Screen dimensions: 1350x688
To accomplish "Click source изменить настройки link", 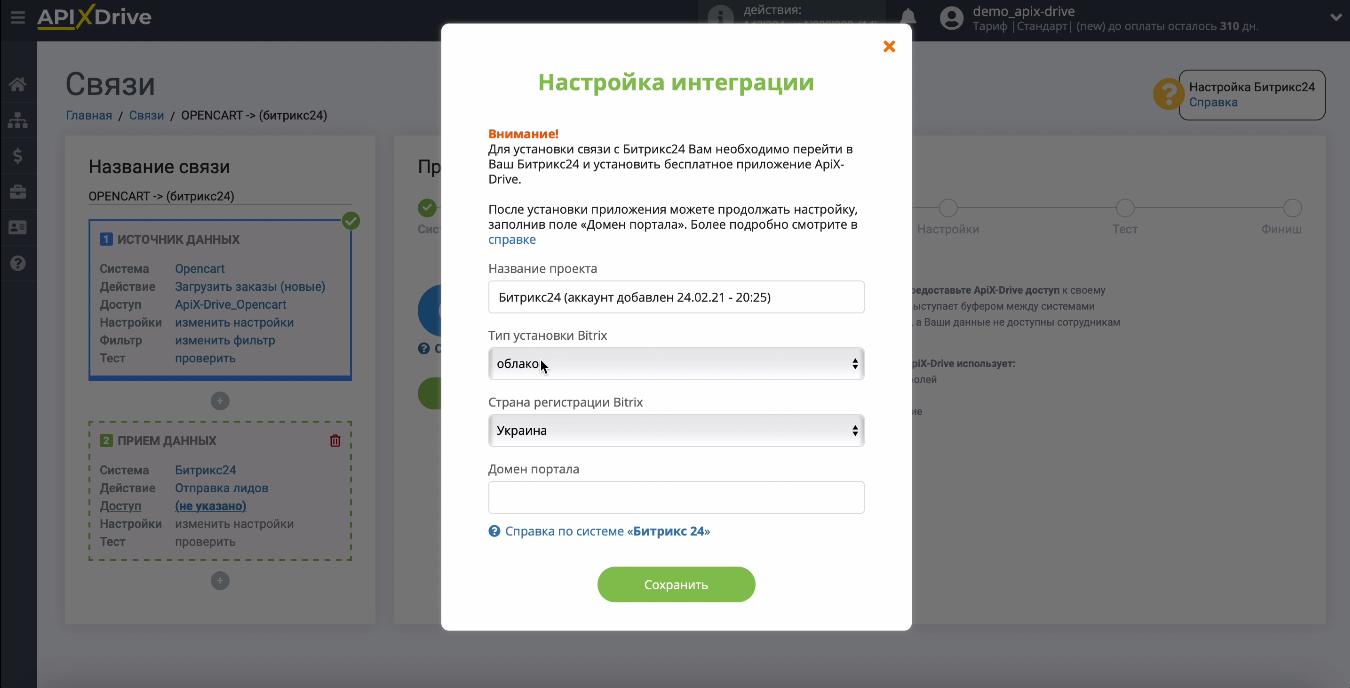I will 234,323.
